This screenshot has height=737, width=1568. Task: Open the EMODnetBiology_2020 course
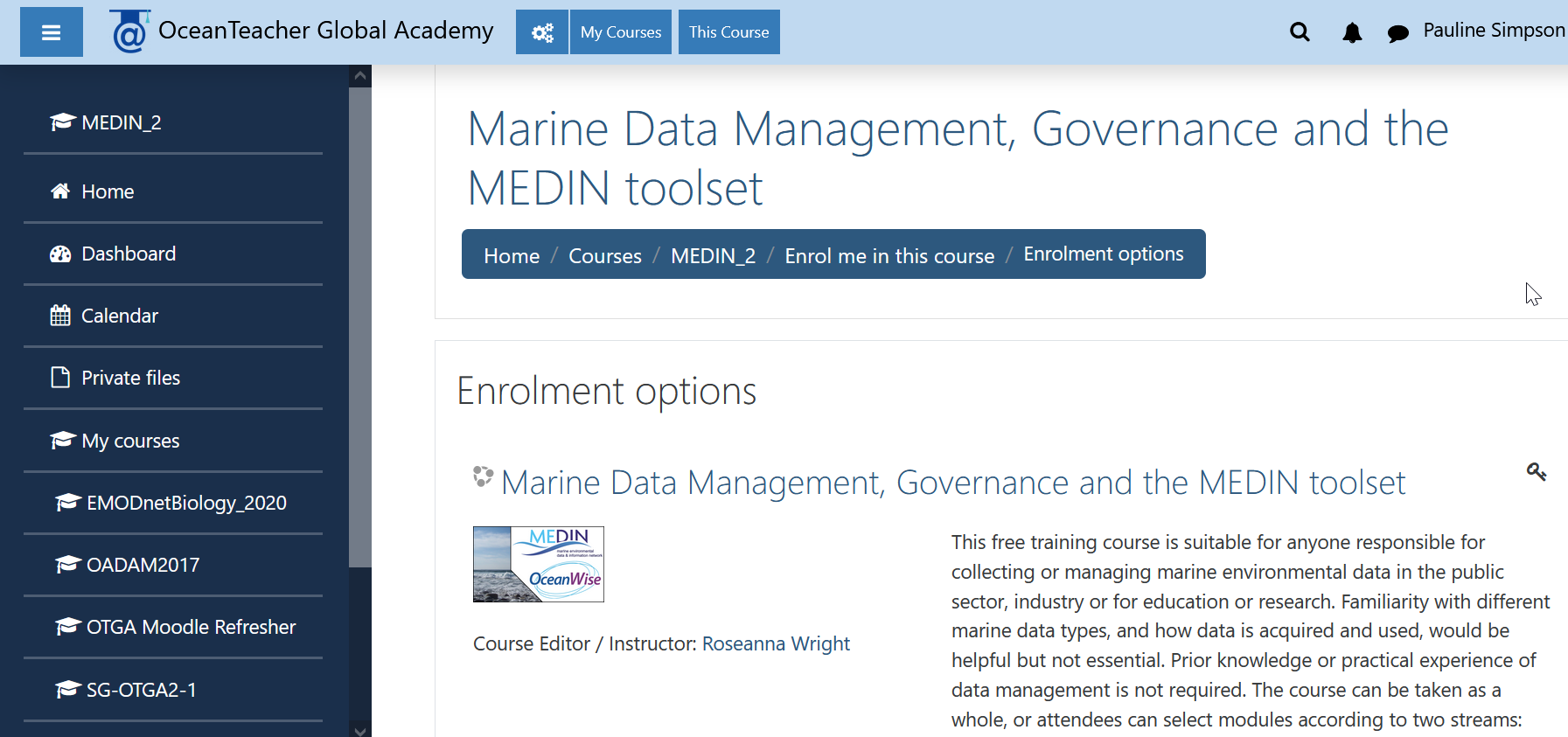[185, 503]
